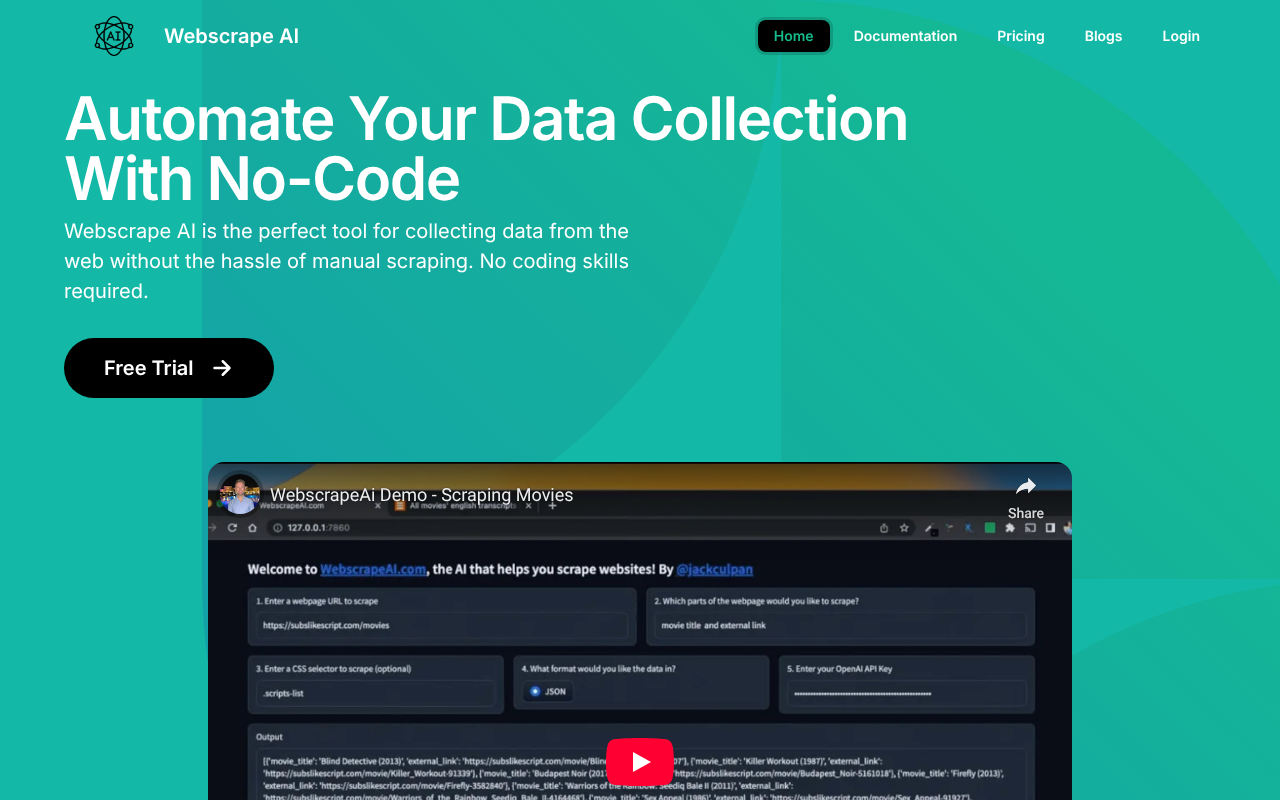Navigate to the Pricing page
1280x800 pixels.
point(1020,36)
